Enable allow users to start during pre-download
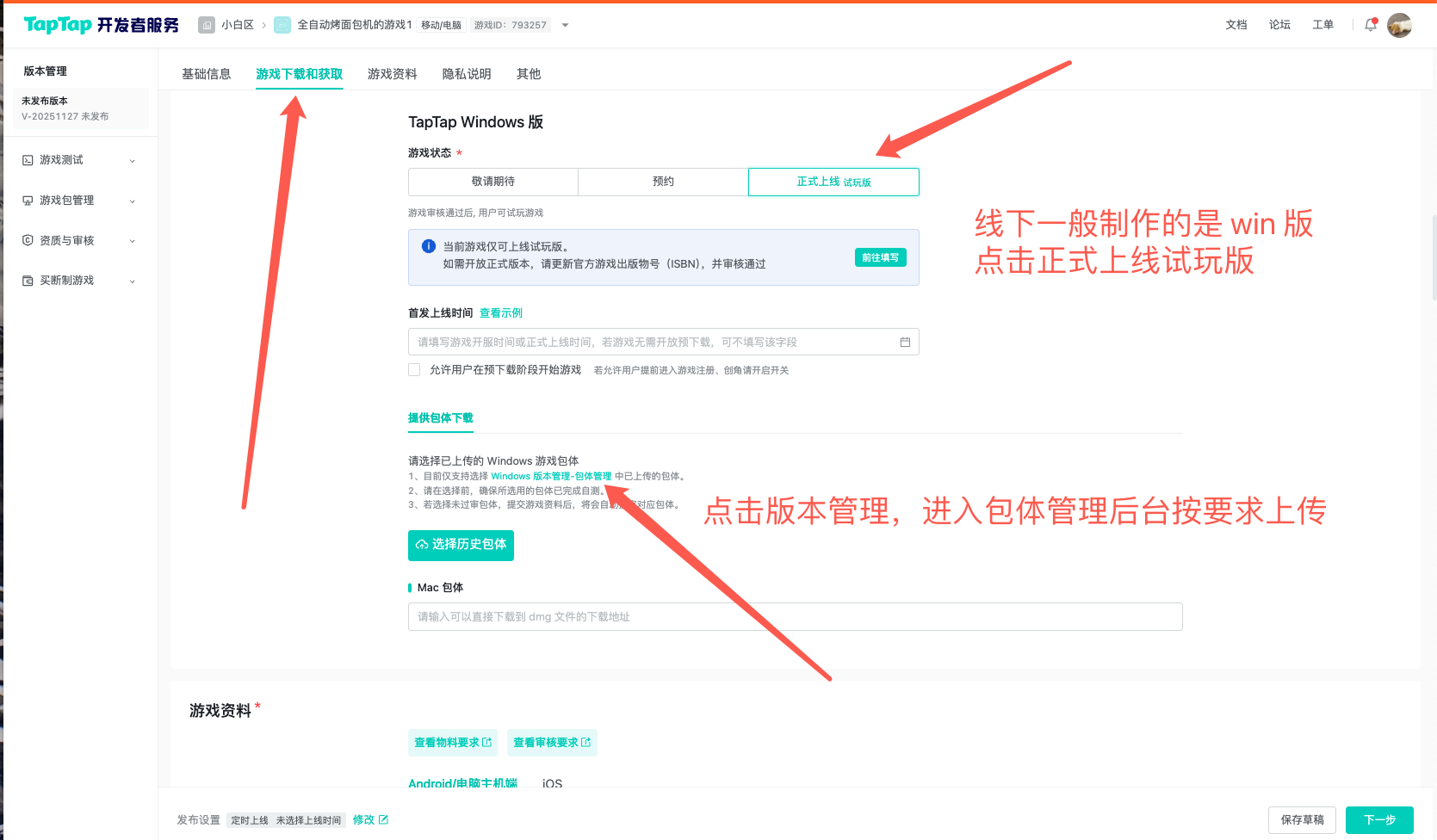1437x840 pixels. click(414, 370)
